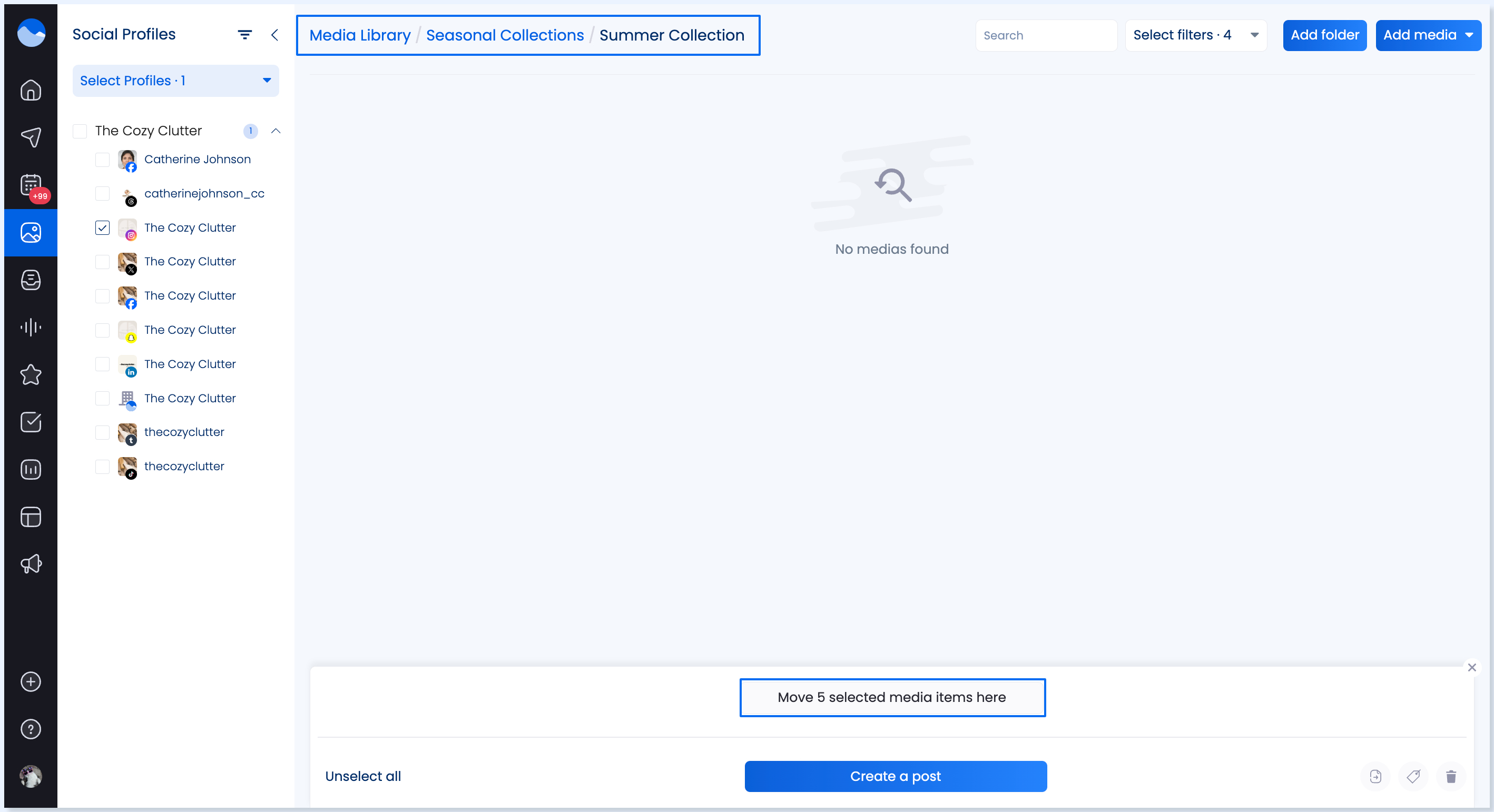Open the Select filters dropdown
Screen dimensions: 1494x812
[x=1196, y=35]
